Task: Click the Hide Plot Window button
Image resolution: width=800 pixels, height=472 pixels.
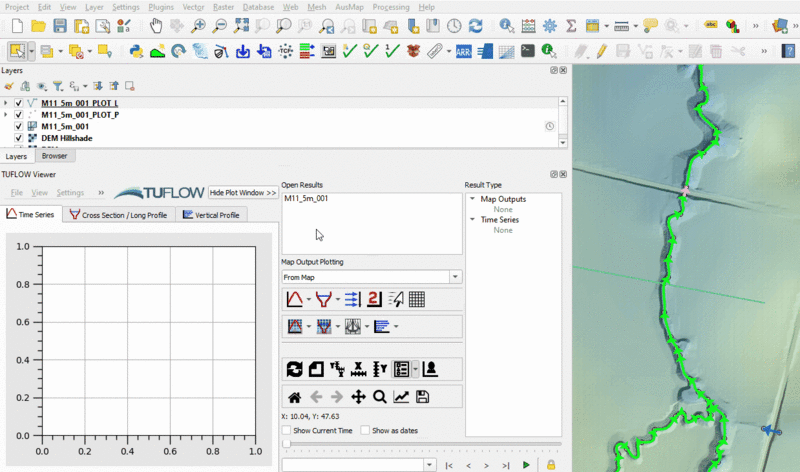Action: coord(243,192)
